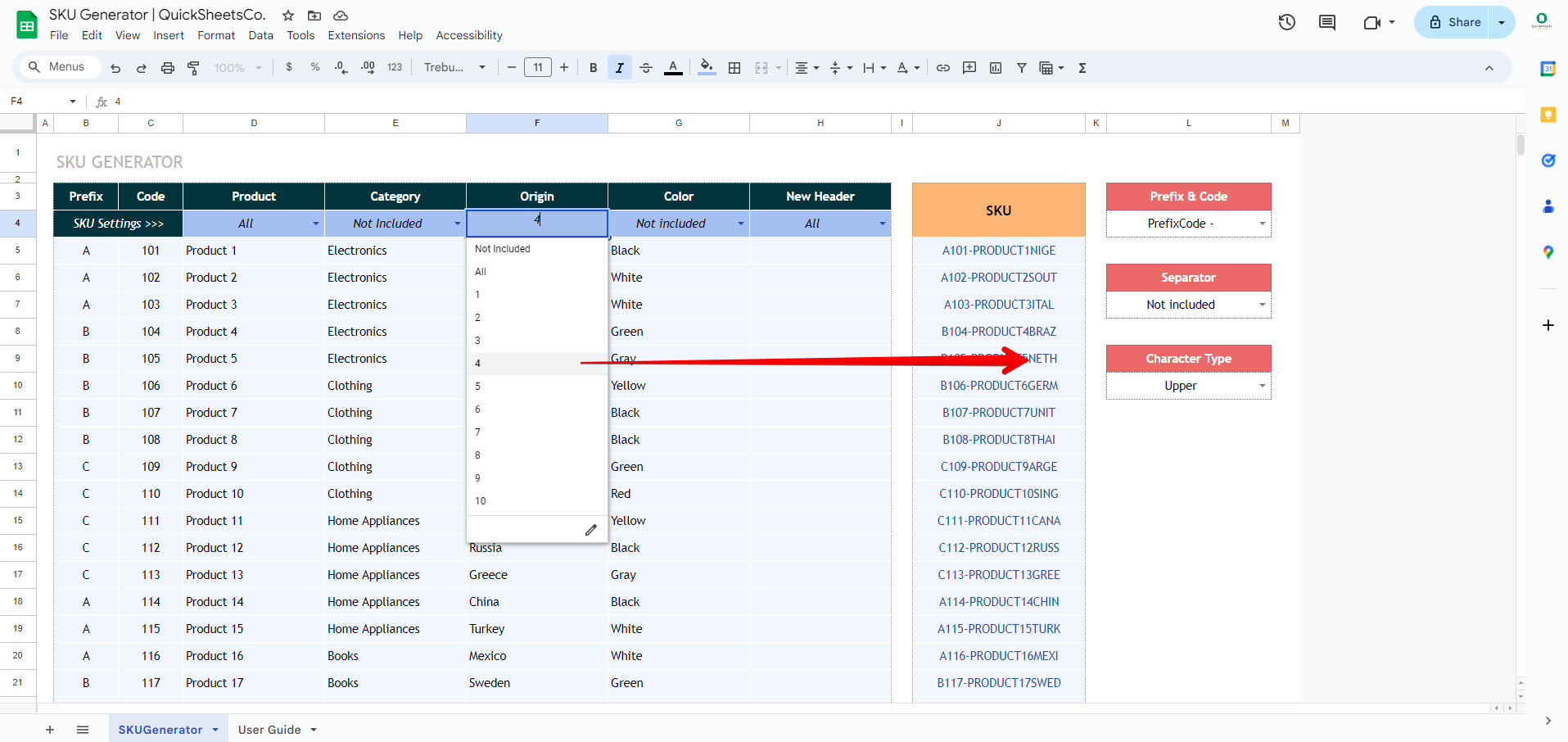Open the Insert menu
This screenshot has height=742, width=1568.
click(169, 35)
